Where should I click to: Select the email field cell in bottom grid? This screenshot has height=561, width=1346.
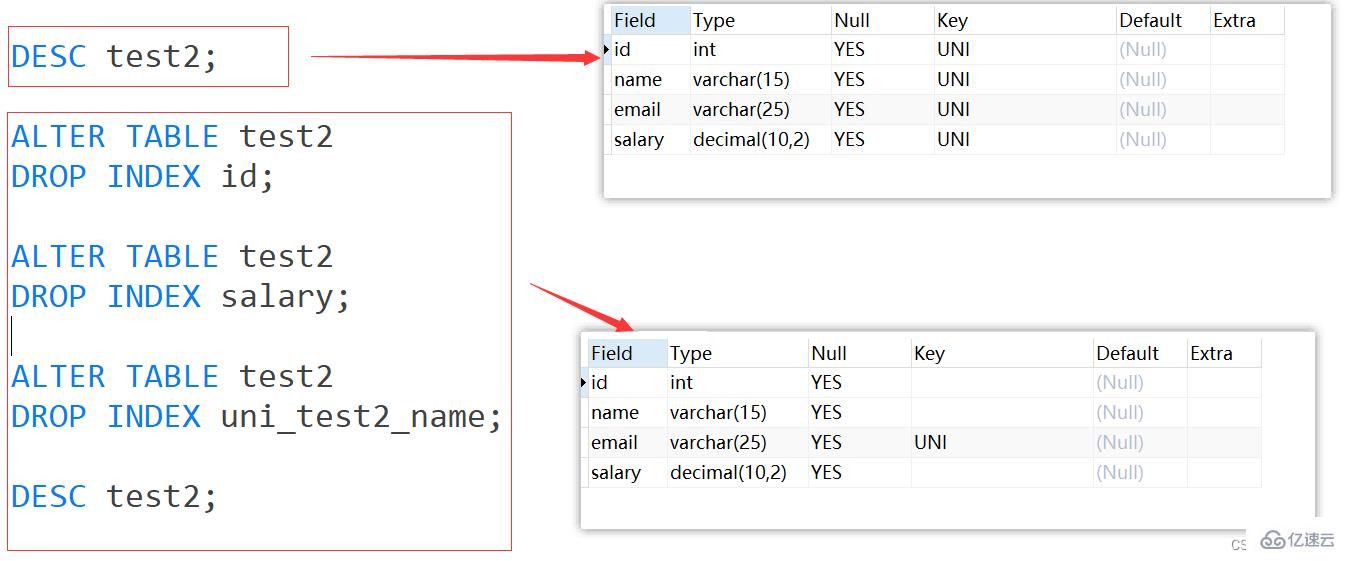click(627, 443)
